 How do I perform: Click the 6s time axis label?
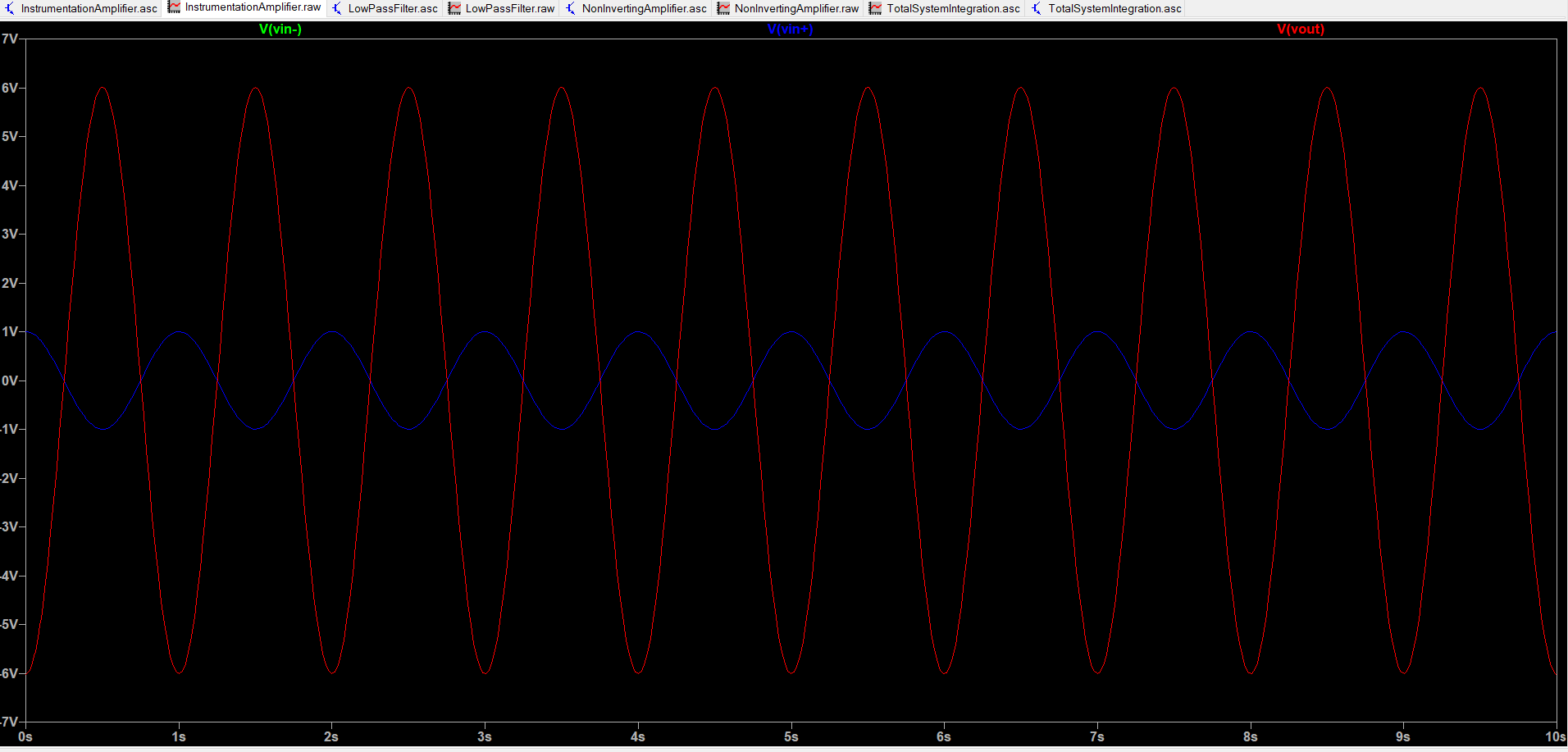[944, 736]
